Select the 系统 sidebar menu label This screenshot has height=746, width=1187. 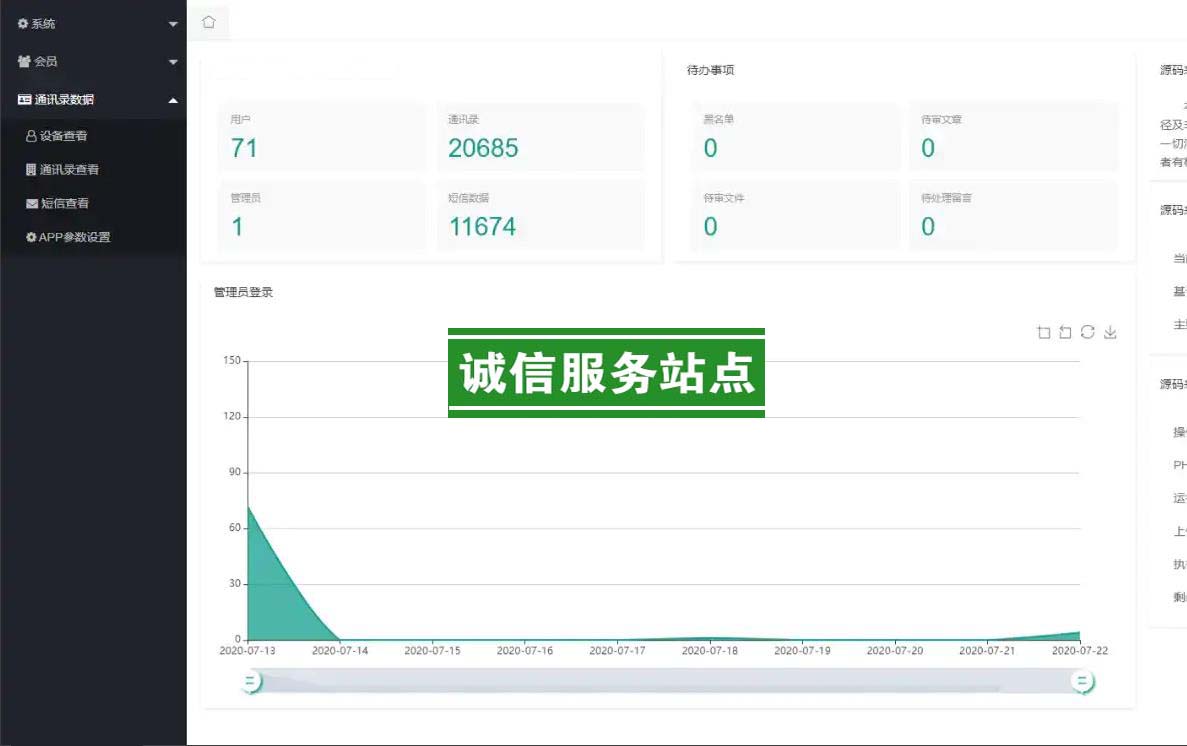pyautogui.click(x=43, y=24)
